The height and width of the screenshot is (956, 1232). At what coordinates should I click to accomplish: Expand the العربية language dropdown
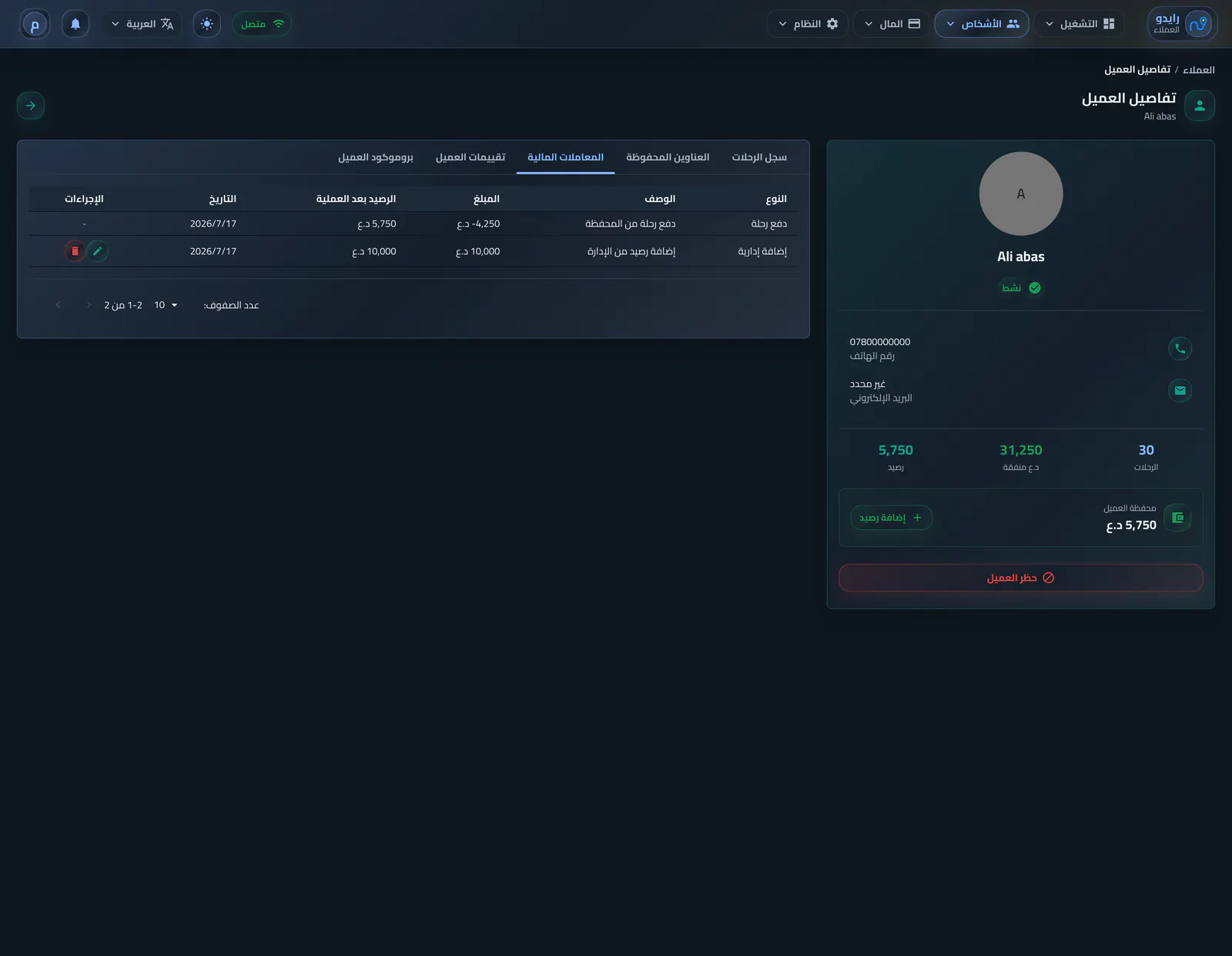click(x=142, y=24)
